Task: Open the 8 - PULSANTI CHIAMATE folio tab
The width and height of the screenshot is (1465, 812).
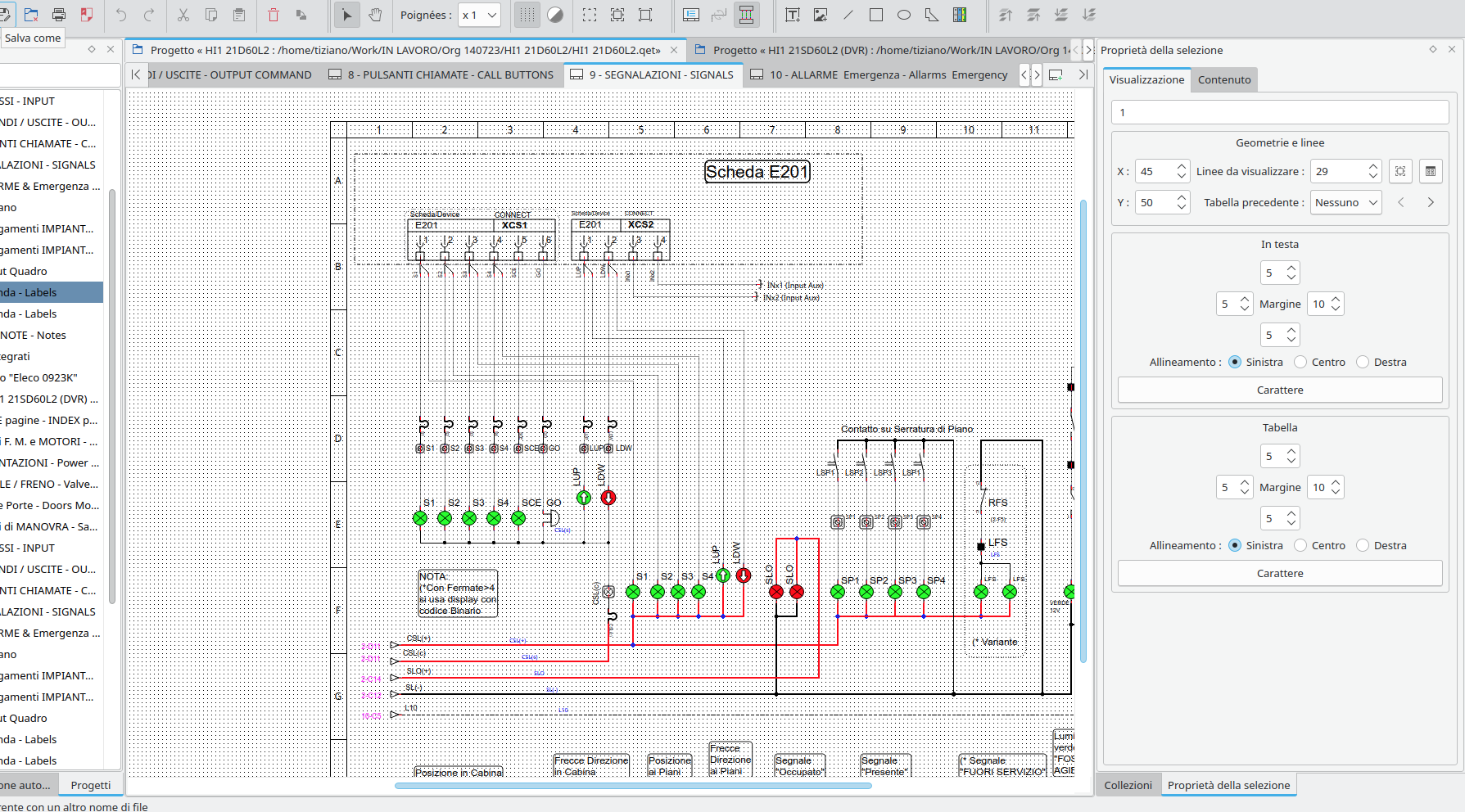Action: click(441, 74)
